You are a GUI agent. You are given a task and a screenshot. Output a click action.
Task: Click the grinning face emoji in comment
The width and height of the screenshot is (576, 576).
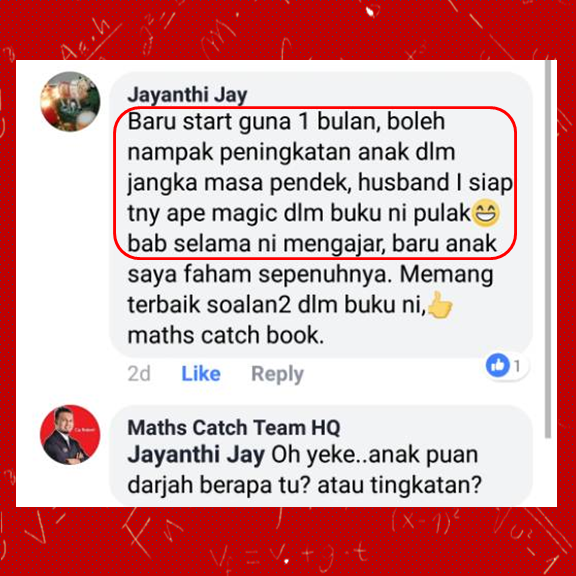pyautogui.click(x=485, y=213)
